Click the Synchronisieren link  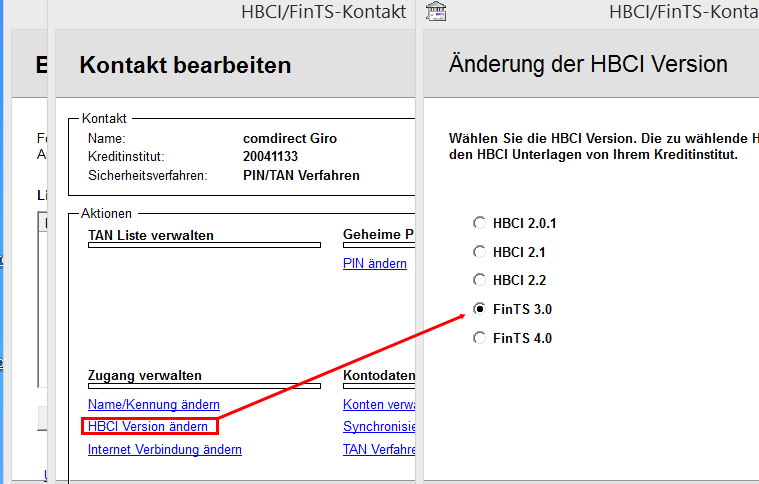tap(378, 426)
